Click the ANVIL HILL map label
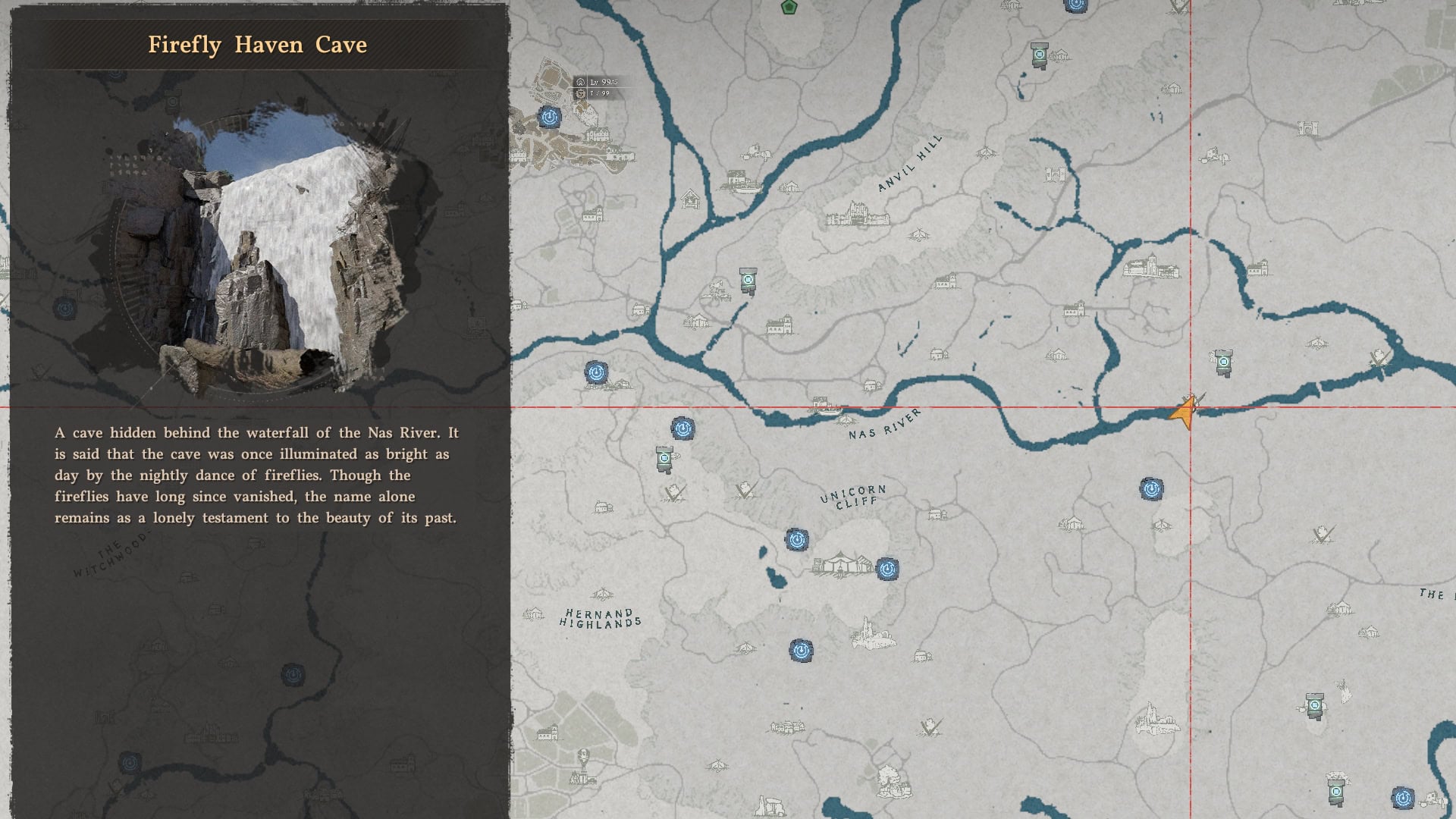Viewport: 1456px width, 819px height. (x=911, y=163)
